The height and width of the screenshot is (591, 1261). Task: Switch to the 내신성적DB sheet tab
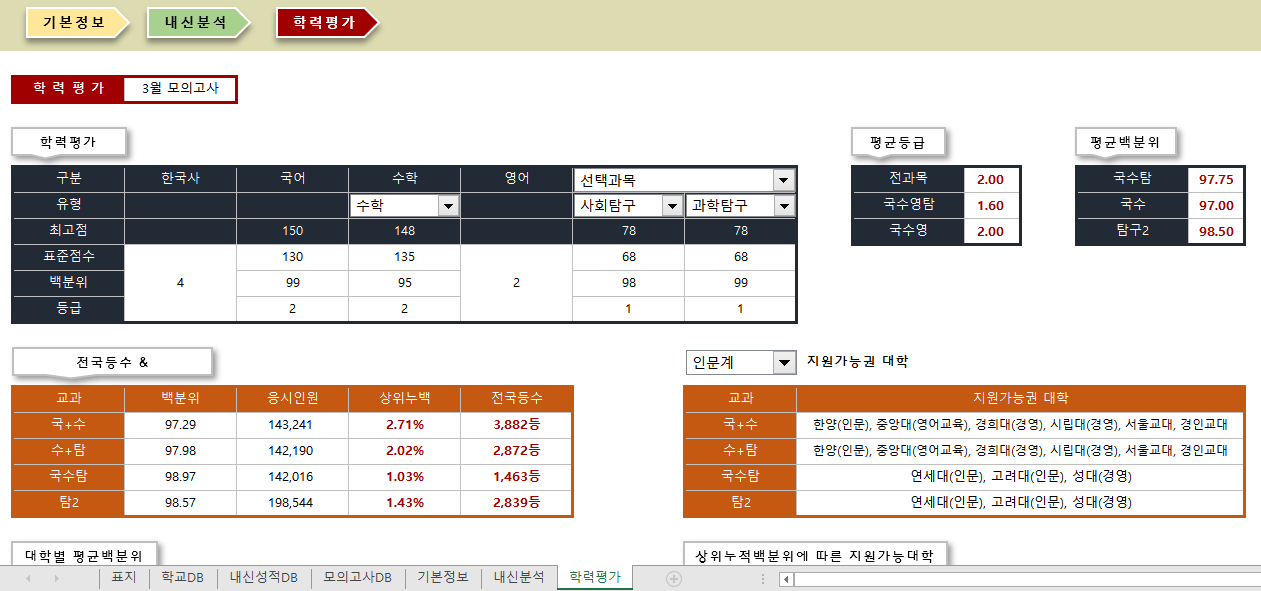tap(263, 577)
